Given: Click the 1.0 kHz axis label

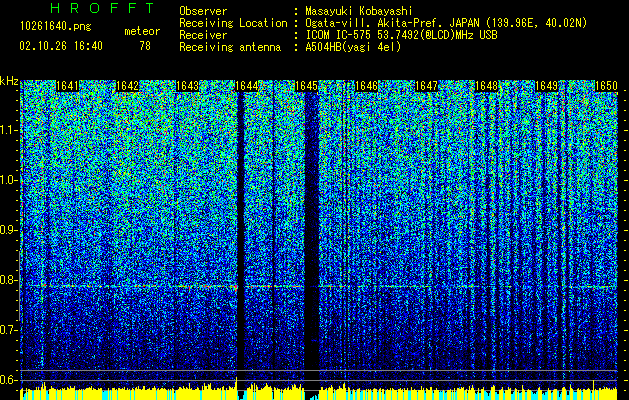Looking at the screenshot, I should (x=8, y=180).
